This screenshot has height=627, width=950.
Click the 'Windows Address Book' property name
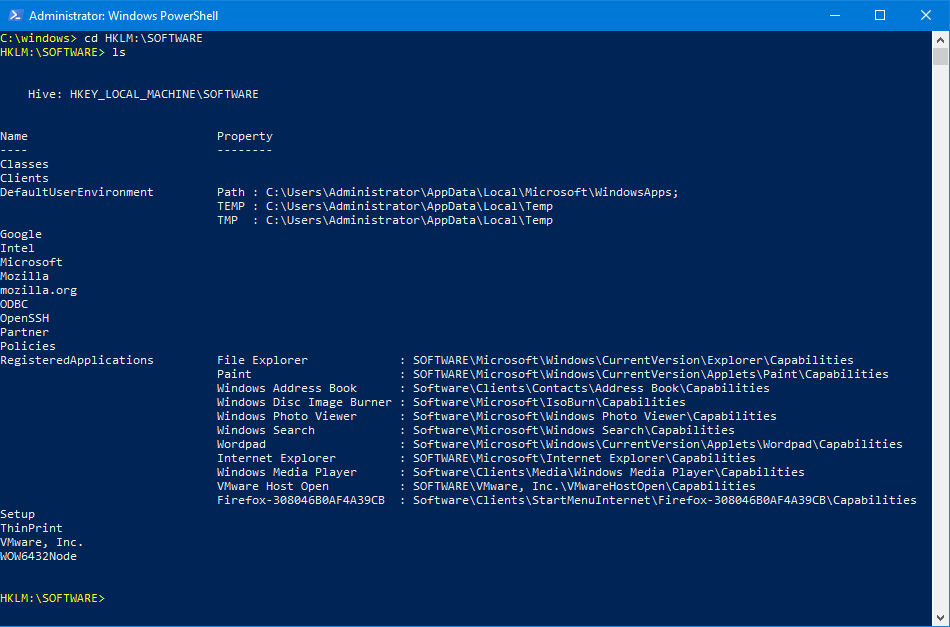287,388
